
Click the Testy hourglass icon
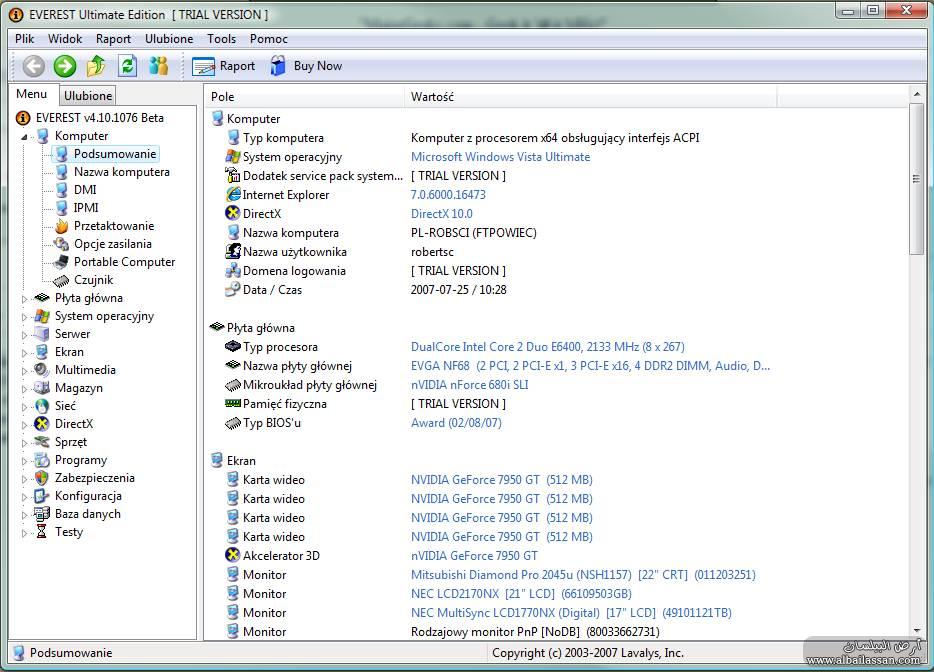click(42, 531)
